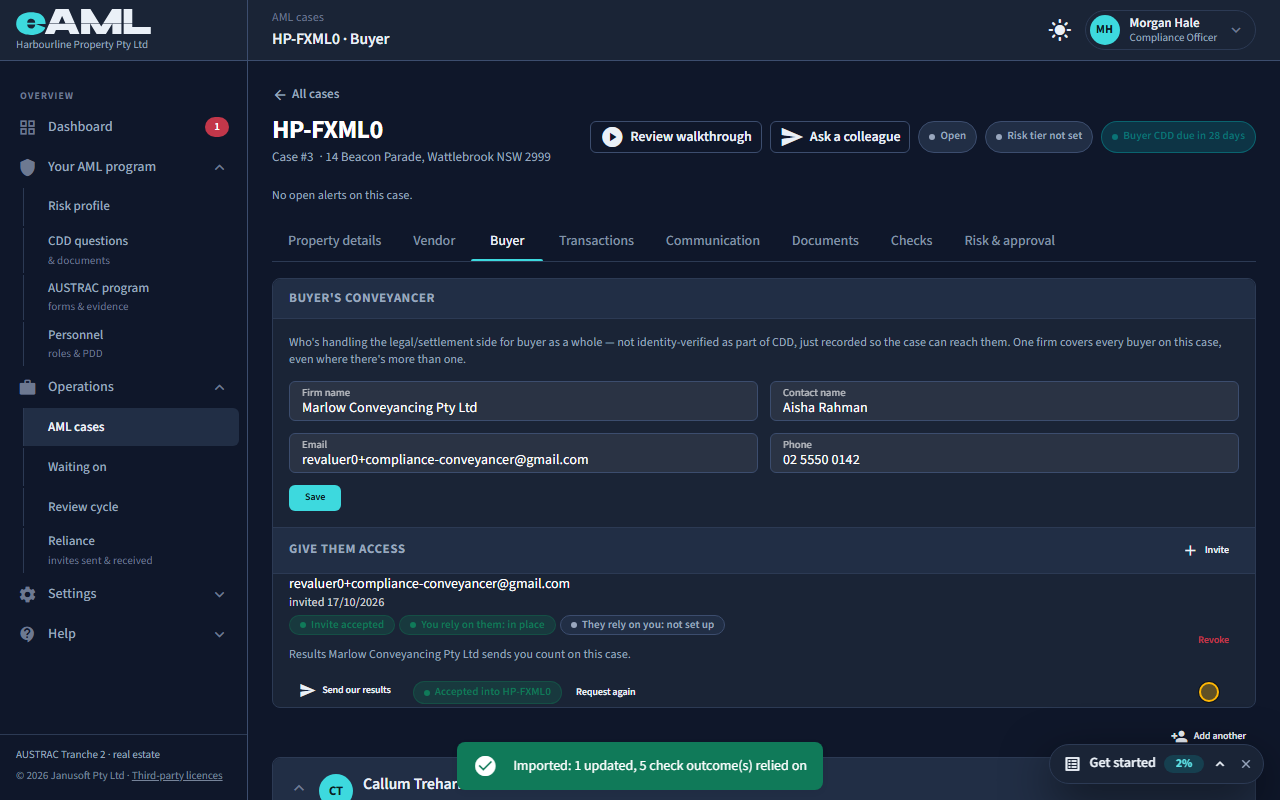Click the back arrow beside All cases

pos(280,94)
